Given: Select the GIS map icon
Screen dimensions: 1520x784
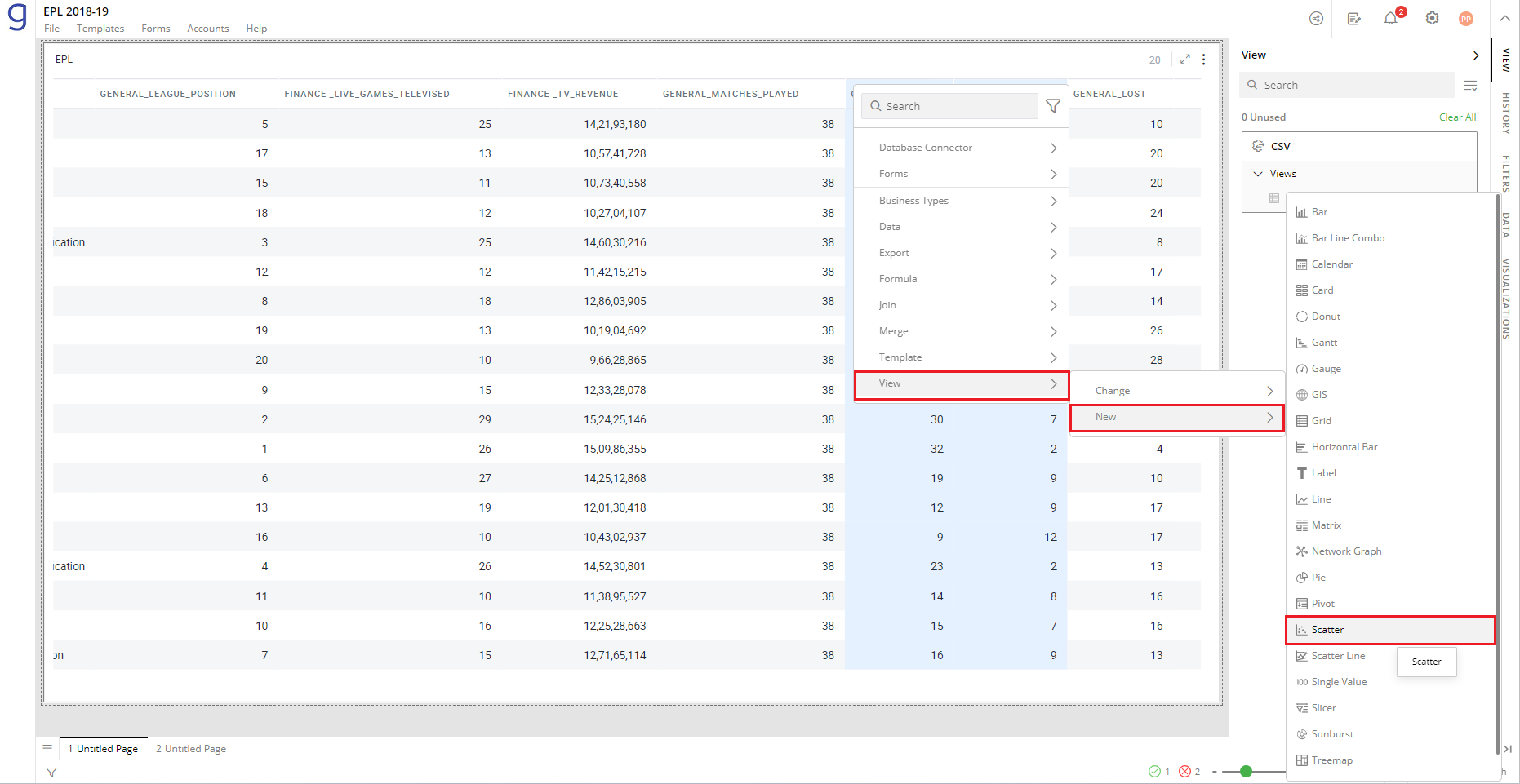Looking at the screenshot, I should coord(1301,395).
